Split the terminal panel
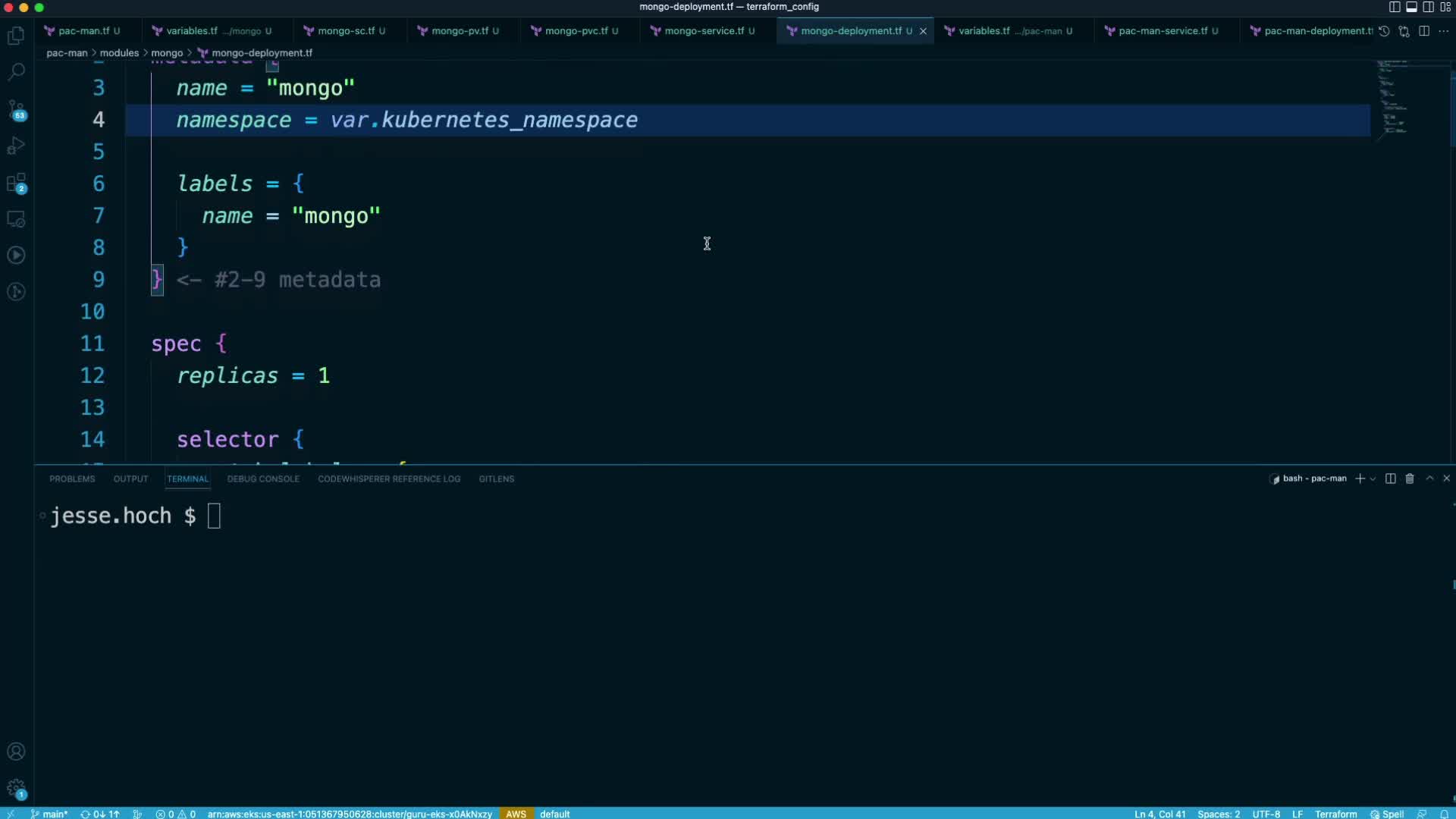Viewport: 1456px width, 819px height. coord(1390,479)
